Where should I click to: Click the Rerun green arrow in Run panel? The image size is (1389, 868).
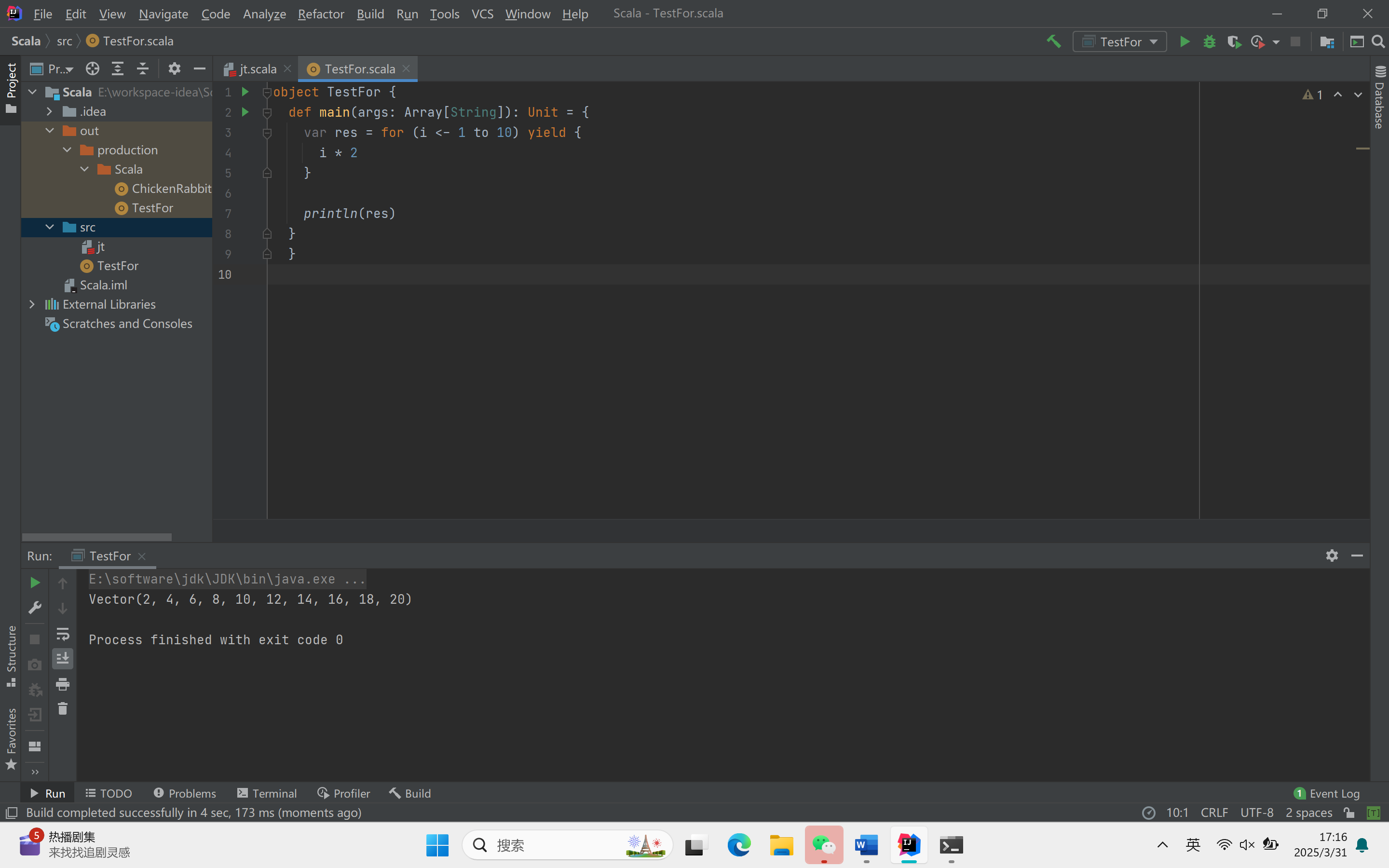click(x=35, y=583)
